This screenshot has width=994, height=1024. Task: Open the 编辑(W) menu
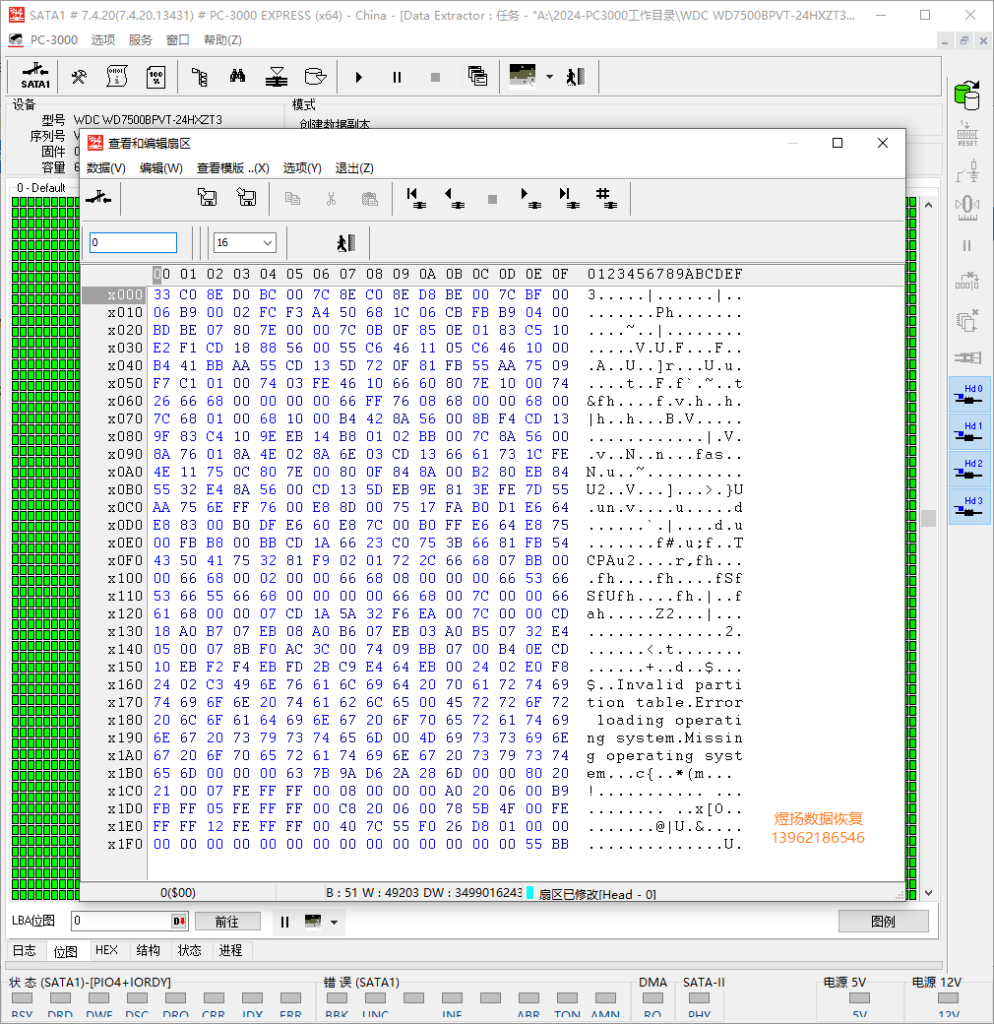point(161,168)
